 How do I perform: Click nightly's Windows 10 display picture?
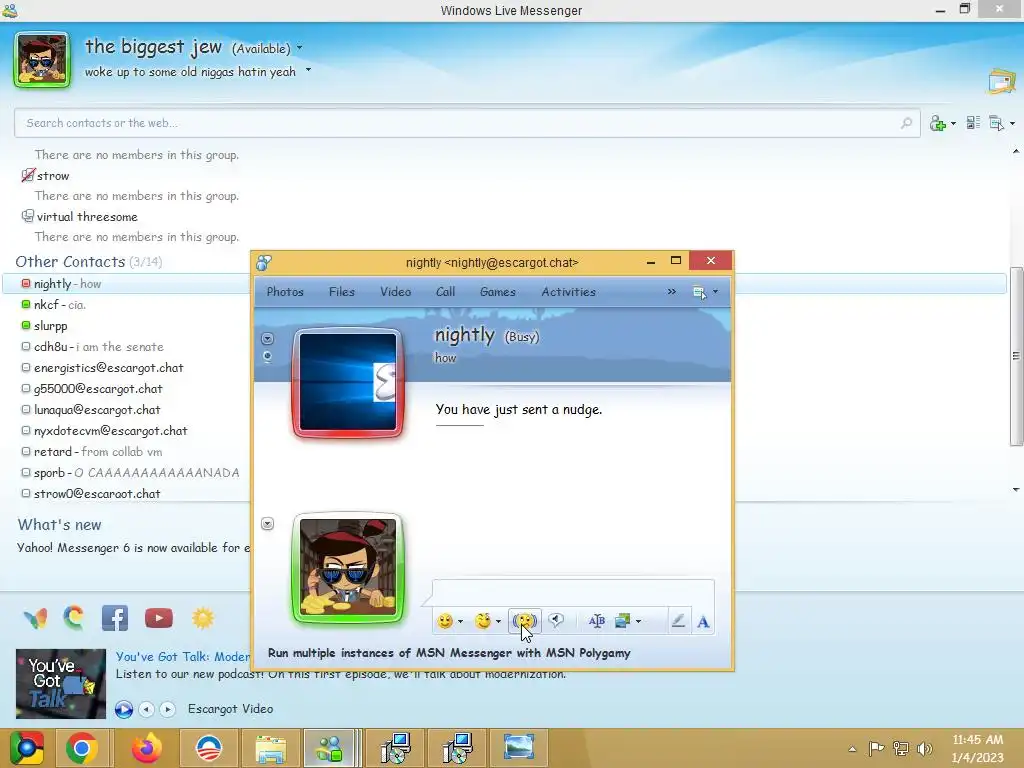click(x=347, y=383)
